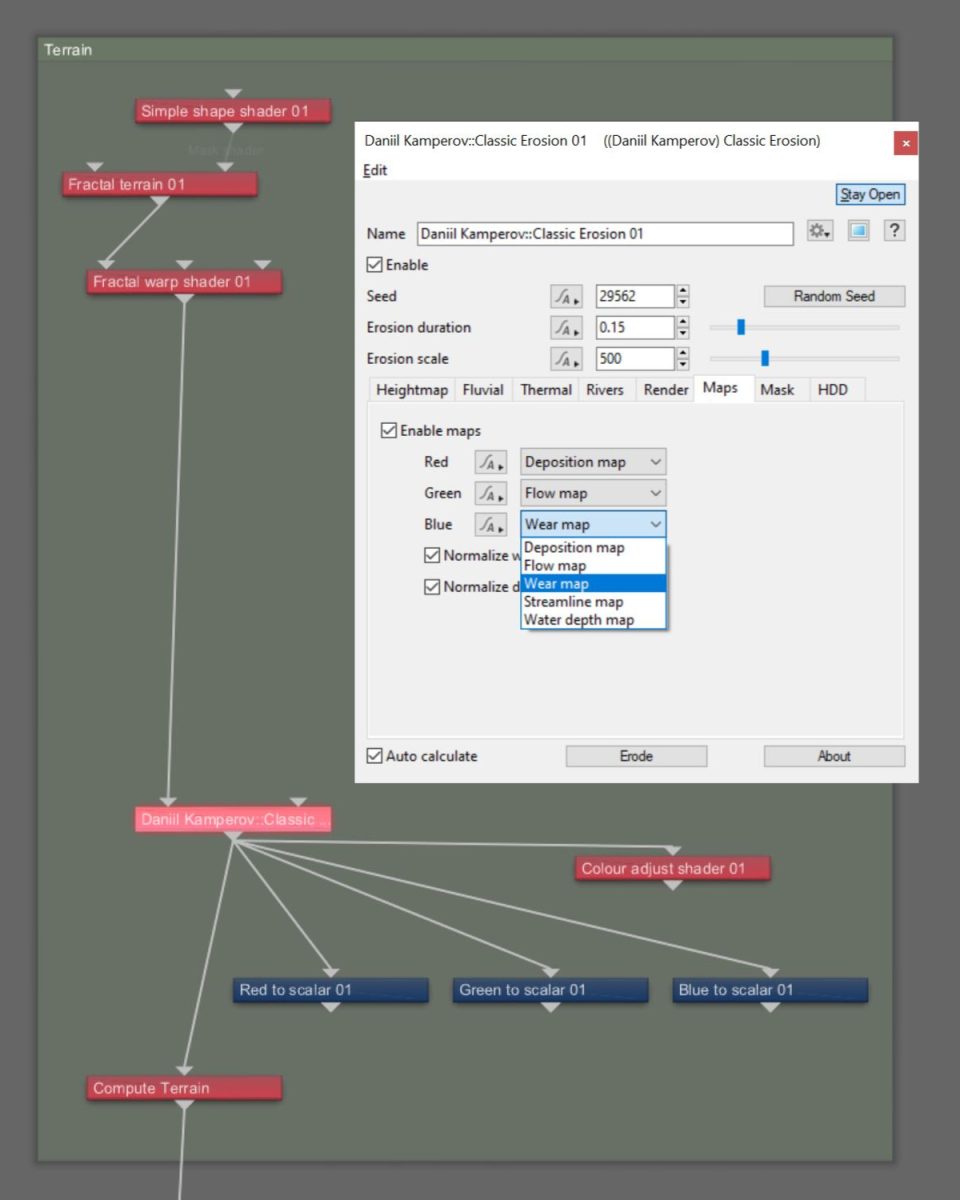Increase Erosion duration with the up spinner arrow
The height and width of the screenshot is (1200, 960).
click(x=683, y=322)
